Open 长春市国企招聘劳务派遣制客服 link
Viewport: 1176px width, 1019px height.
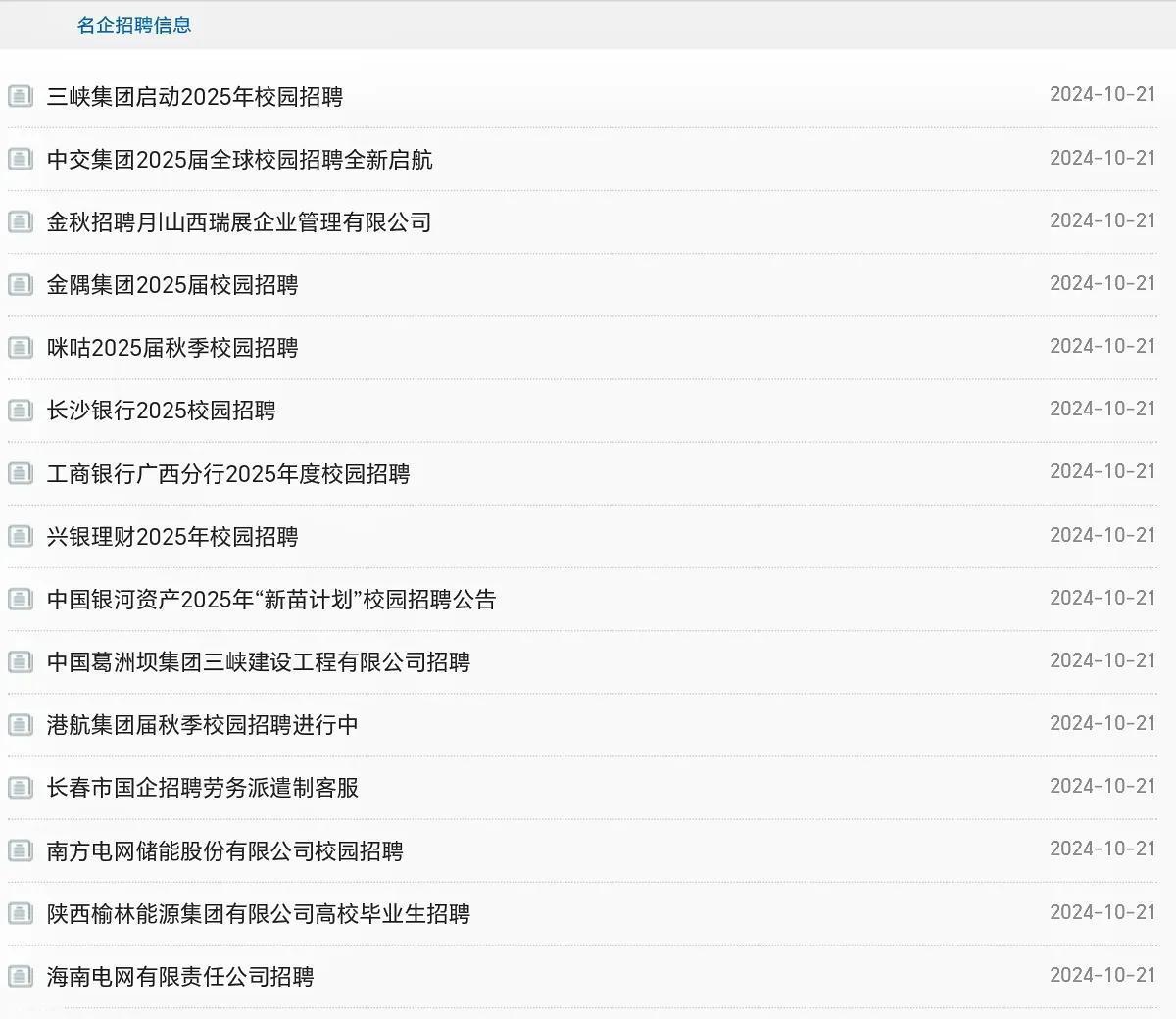(203, 787)
